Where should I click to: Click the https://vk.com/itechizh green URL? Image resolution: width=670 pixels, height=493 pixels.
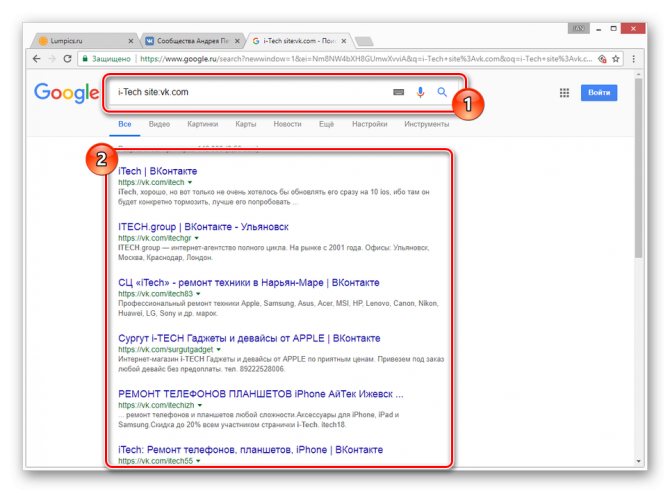tap(156, 405)
